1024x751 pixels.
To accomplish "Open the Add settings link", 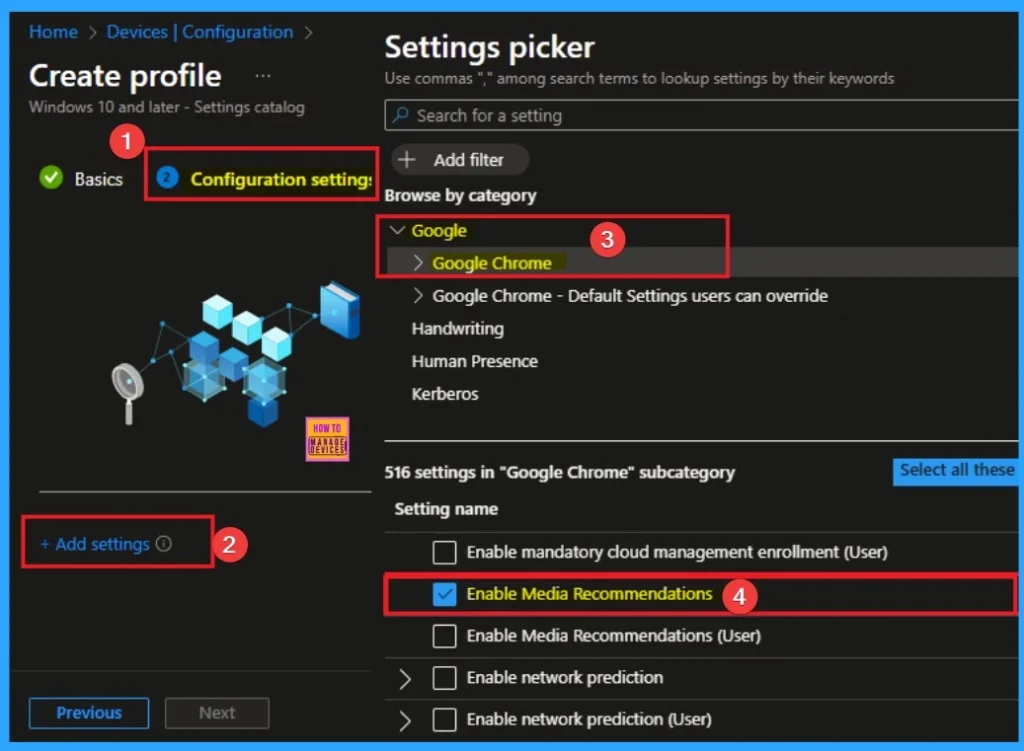I will (99, 543).
